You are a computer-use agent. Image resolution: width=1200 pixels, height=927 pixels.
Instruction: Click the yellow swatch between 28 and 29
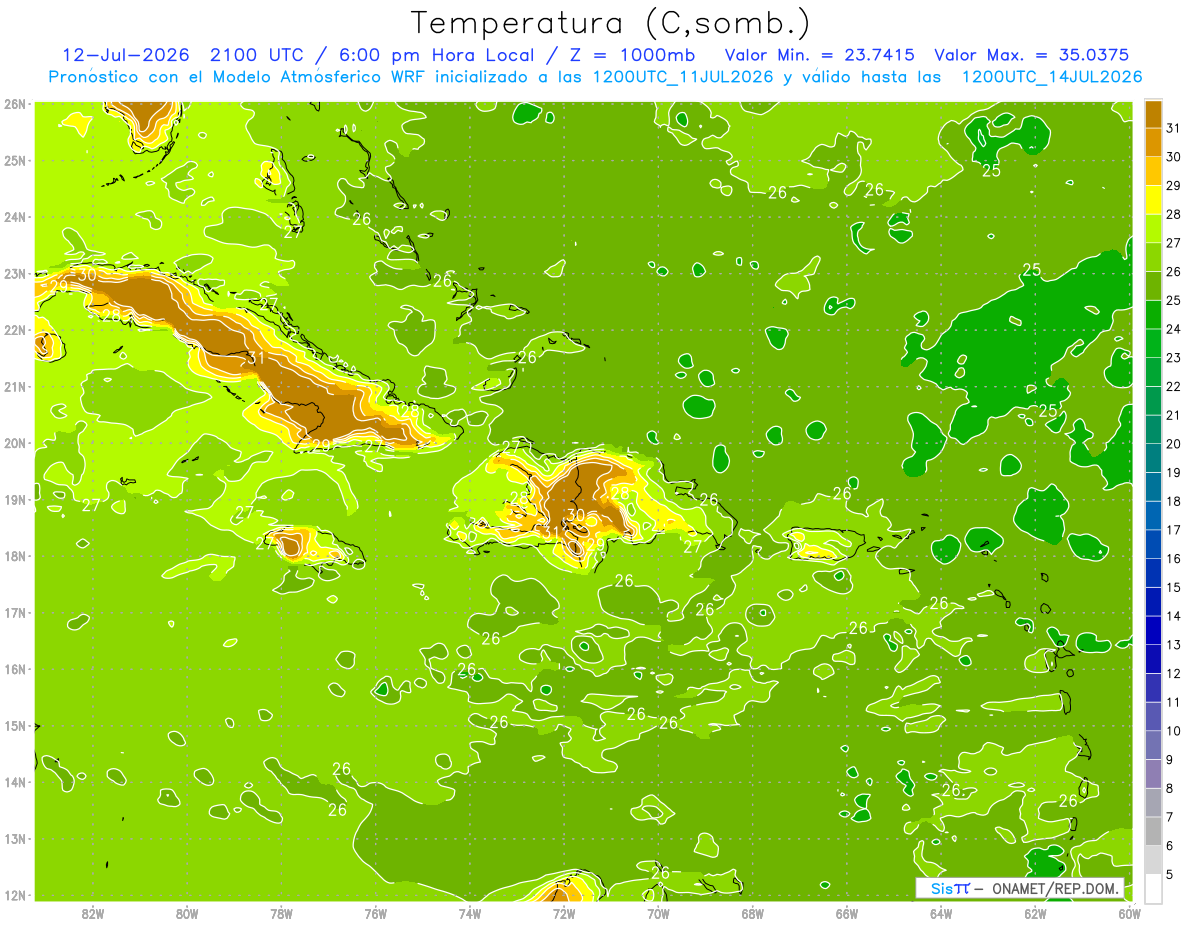[1153, 200]
